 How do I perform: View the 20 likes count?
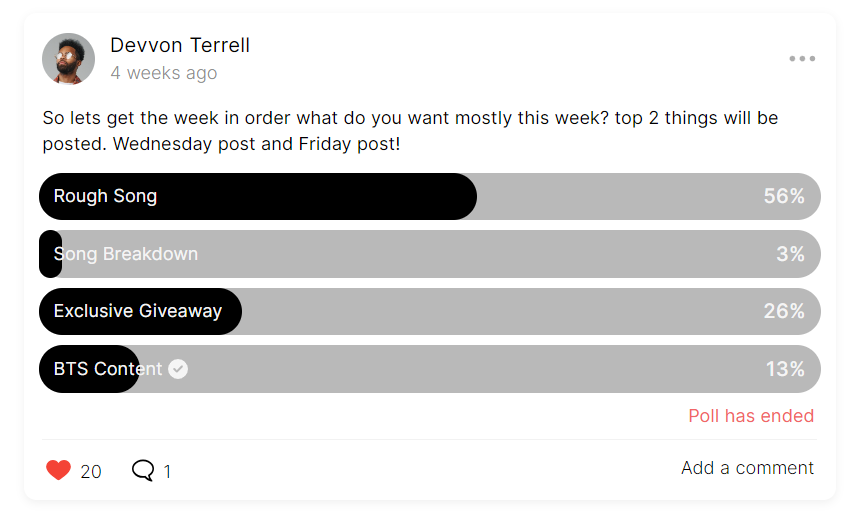pos(91,471)
